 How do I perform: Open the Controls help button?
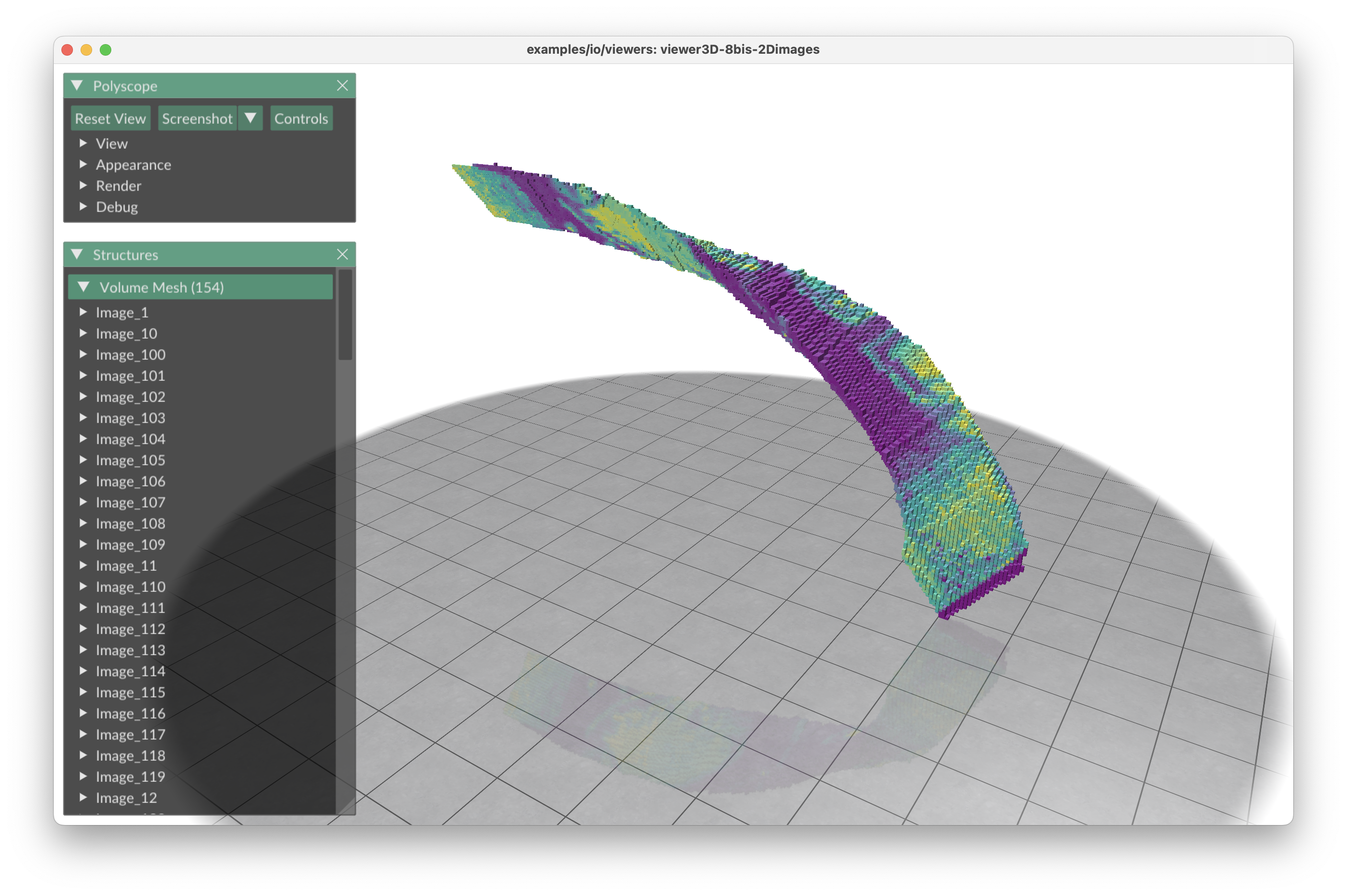[301, 118]
